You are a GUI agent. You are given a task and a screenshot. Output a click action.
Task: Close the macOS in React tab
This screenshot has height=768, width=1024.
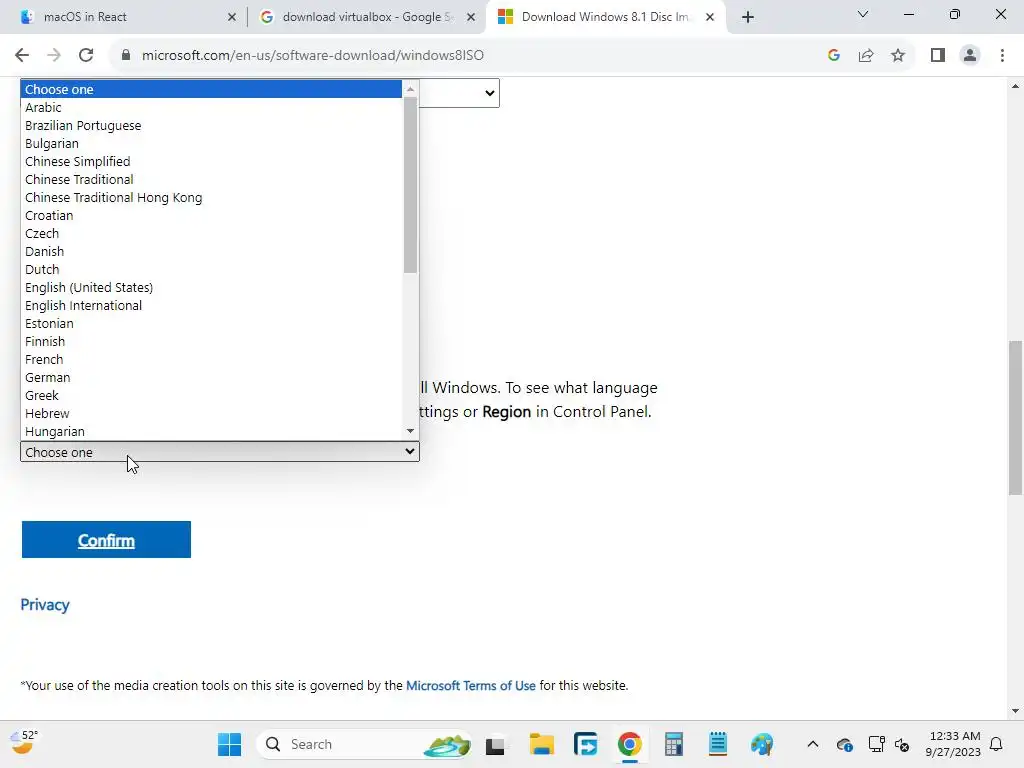pos(232,17)
